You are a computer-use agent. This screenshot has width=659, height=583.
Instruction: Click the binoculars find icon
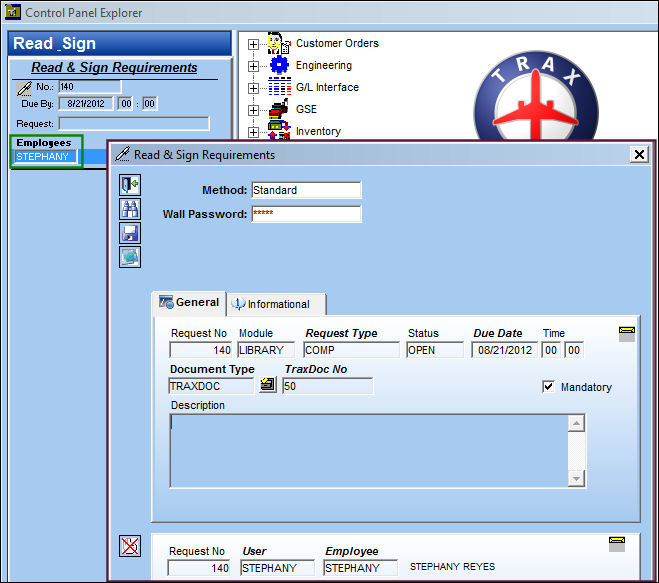click(130, 209)
